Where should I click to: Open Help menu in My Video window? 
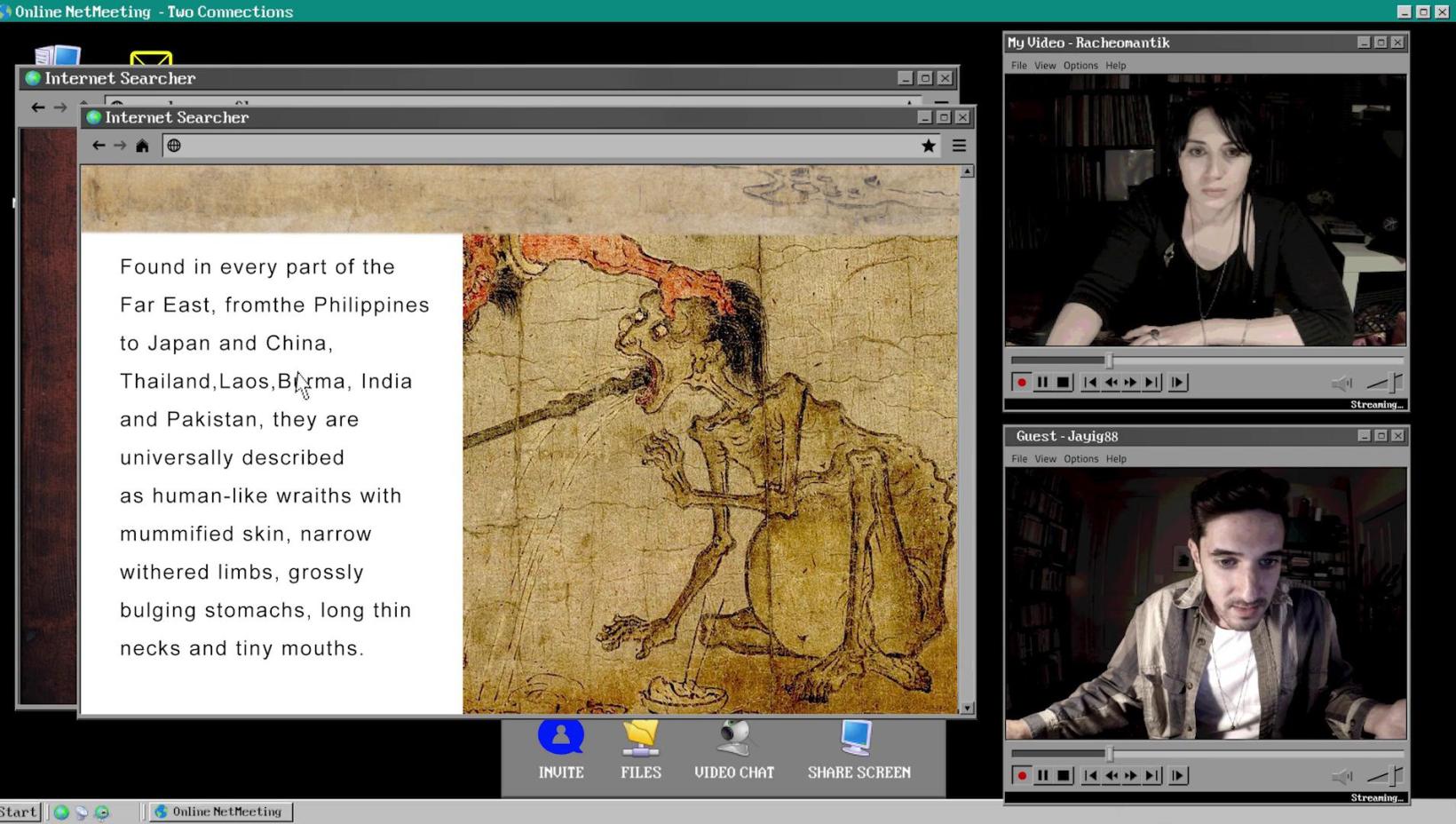click(x=1116, y=66)
